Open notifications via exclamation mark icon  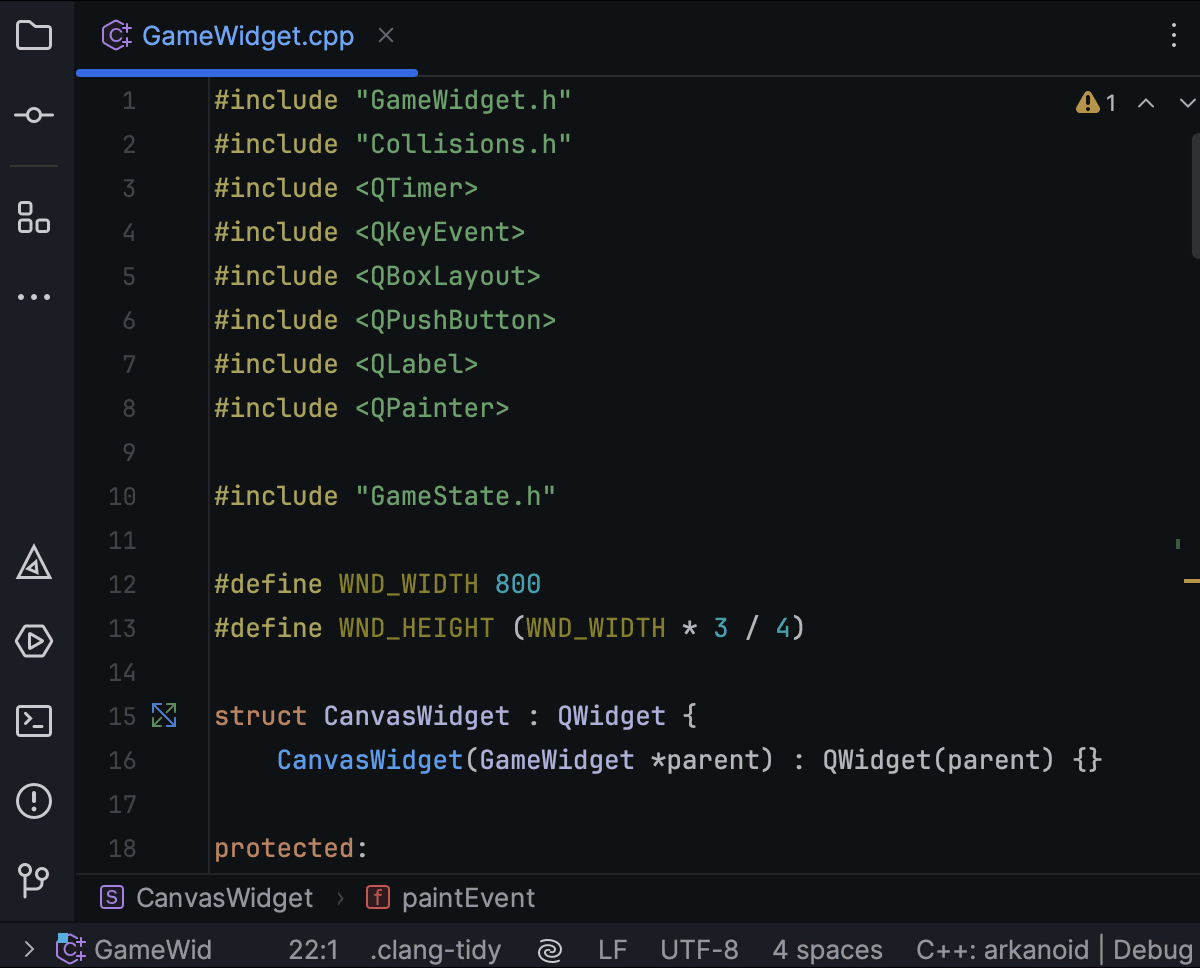pos(34,800)
